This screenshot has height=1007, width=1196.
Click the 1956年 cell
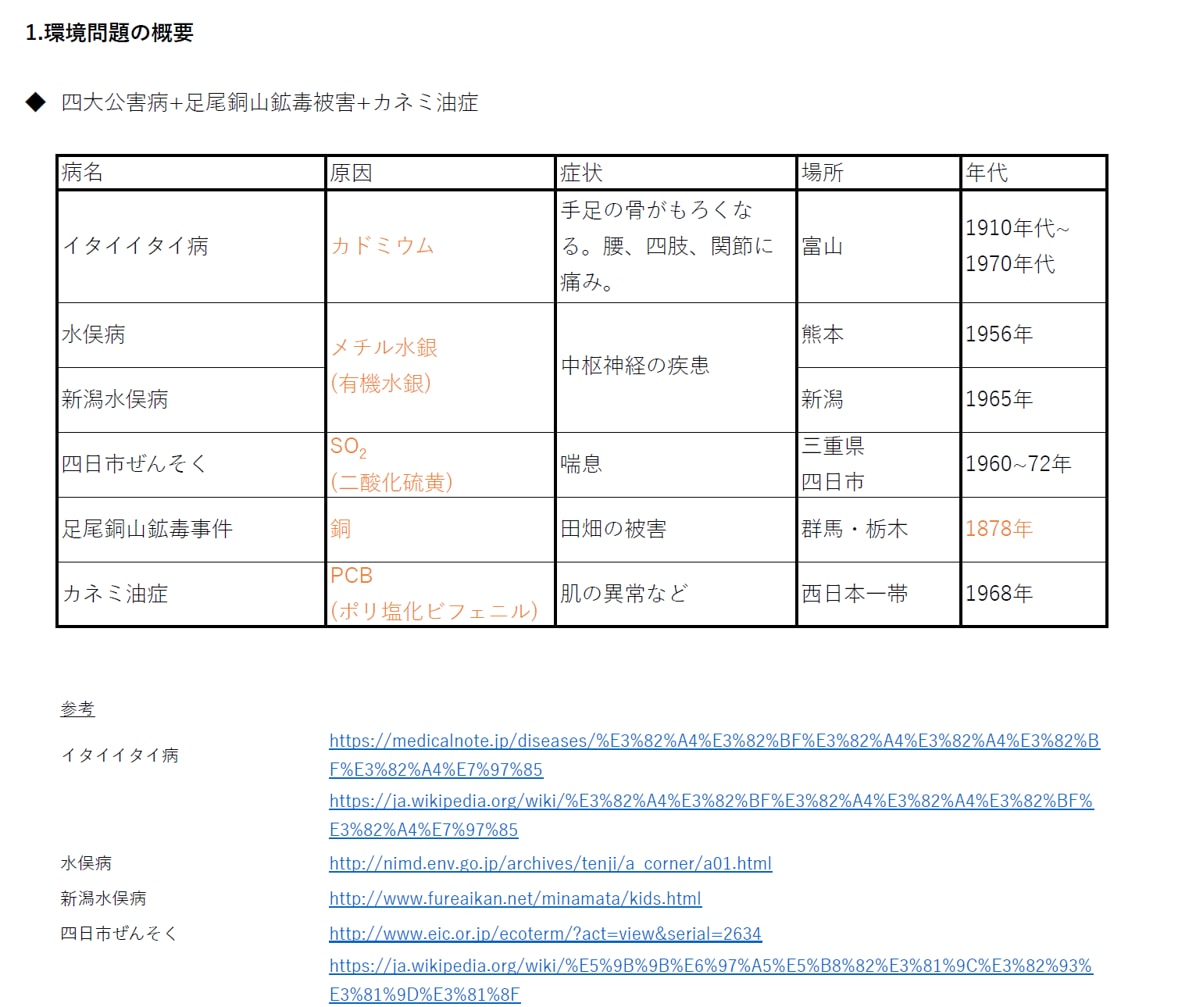click(x=1033, y=335)
